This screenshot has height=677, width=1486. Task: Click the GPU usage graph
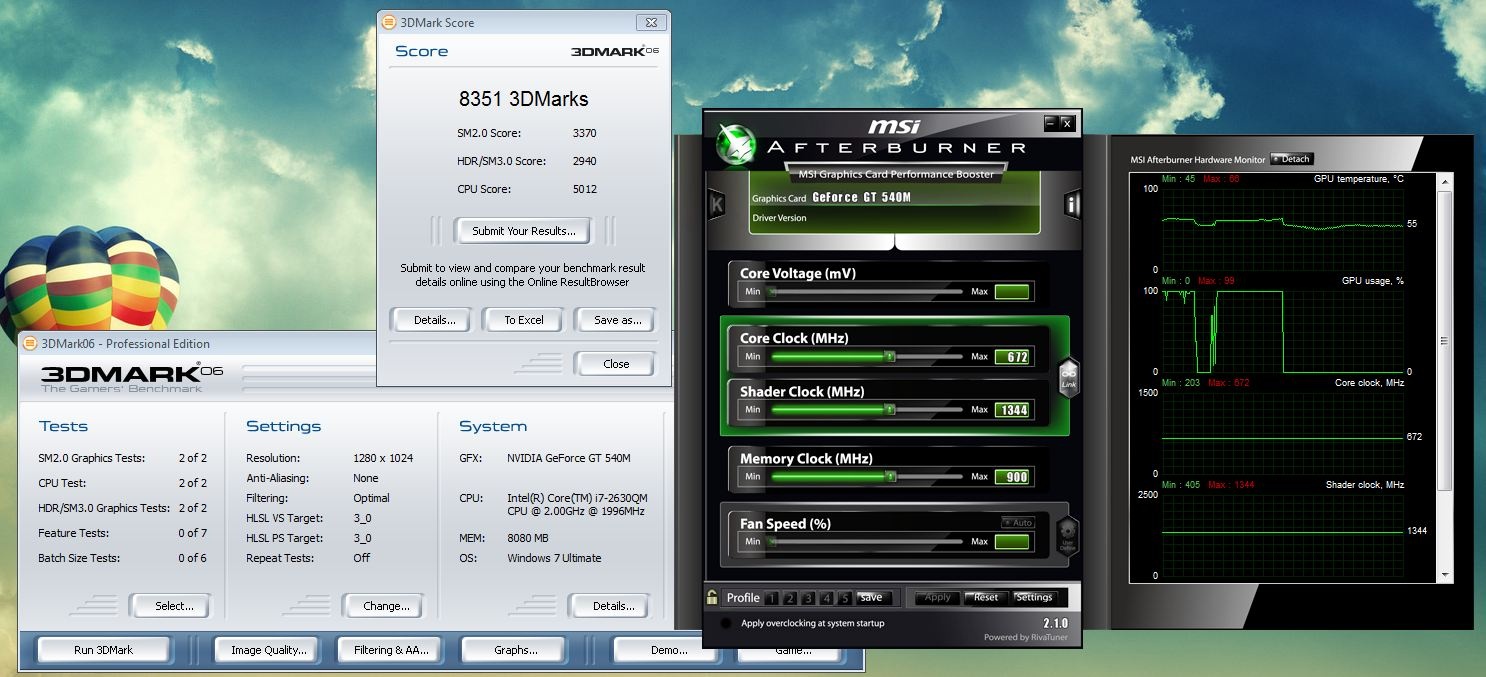click(1283, 331)
